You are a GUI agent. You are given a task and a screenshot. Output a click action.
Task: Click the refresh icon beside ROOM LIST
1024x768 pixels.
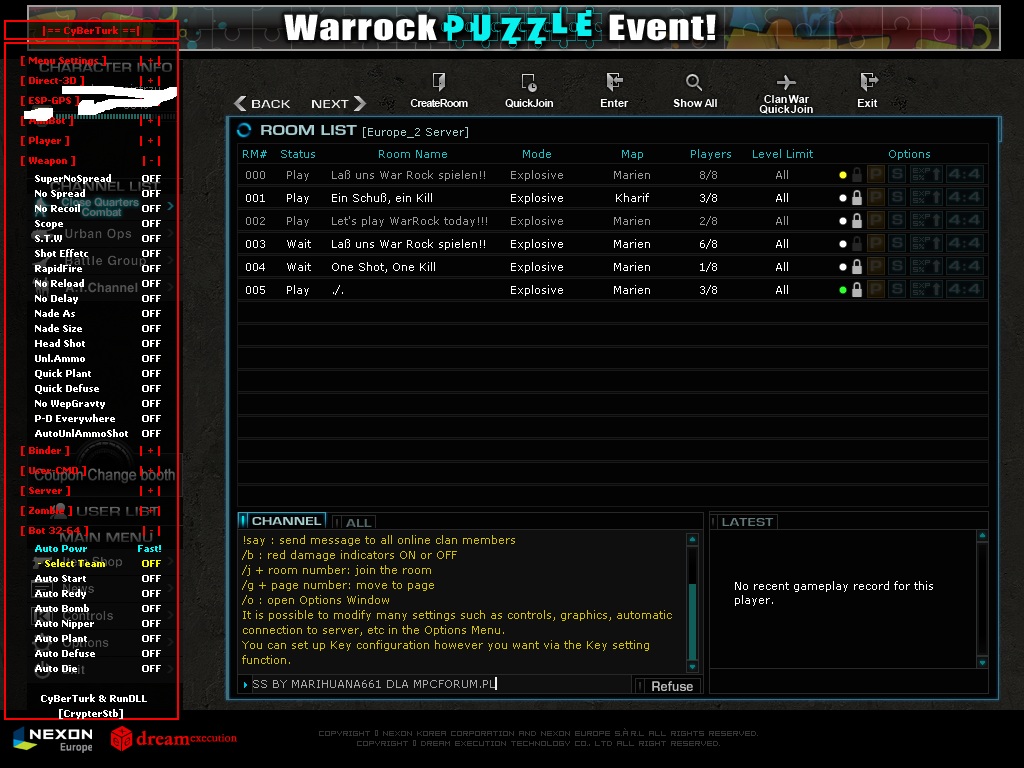(244, 130)
